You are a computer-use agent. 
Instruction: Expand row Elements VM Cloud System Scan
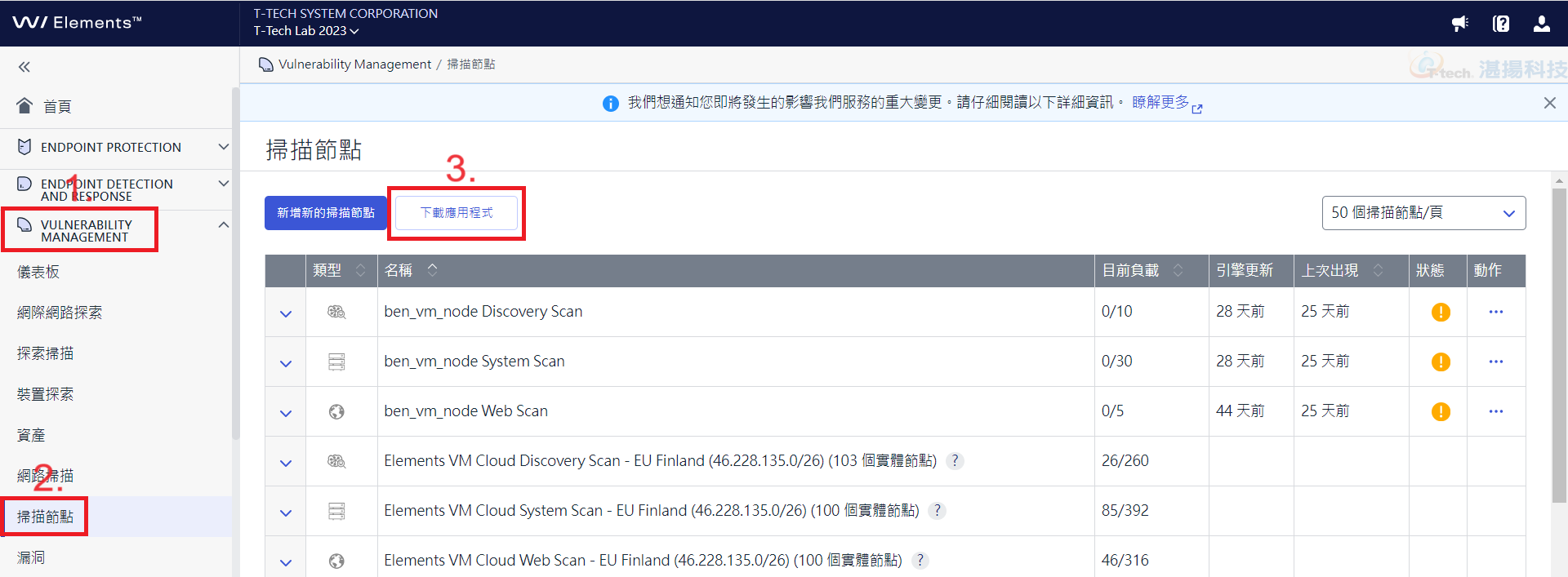tap(286, 513)
